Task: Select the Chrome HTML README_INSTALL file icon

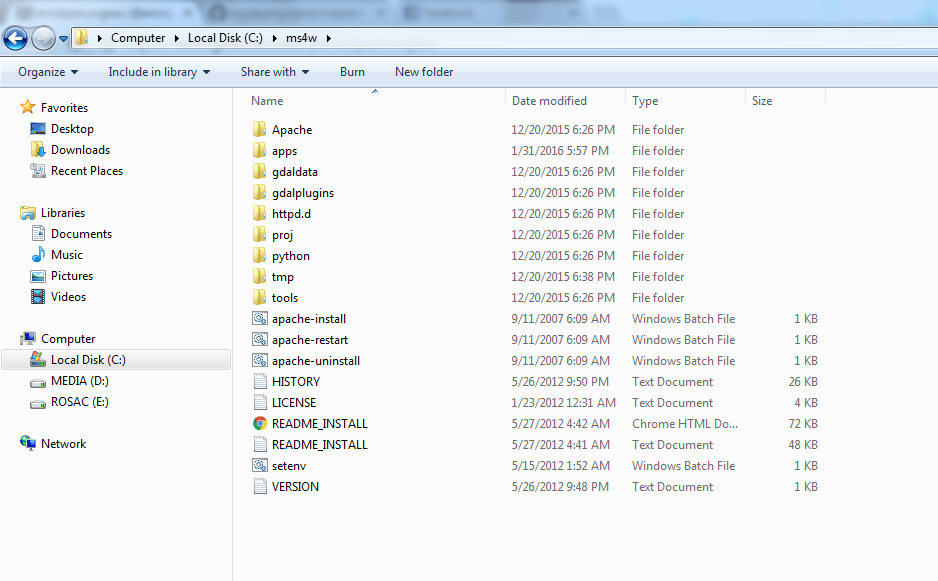Action: tap(260, 424)
